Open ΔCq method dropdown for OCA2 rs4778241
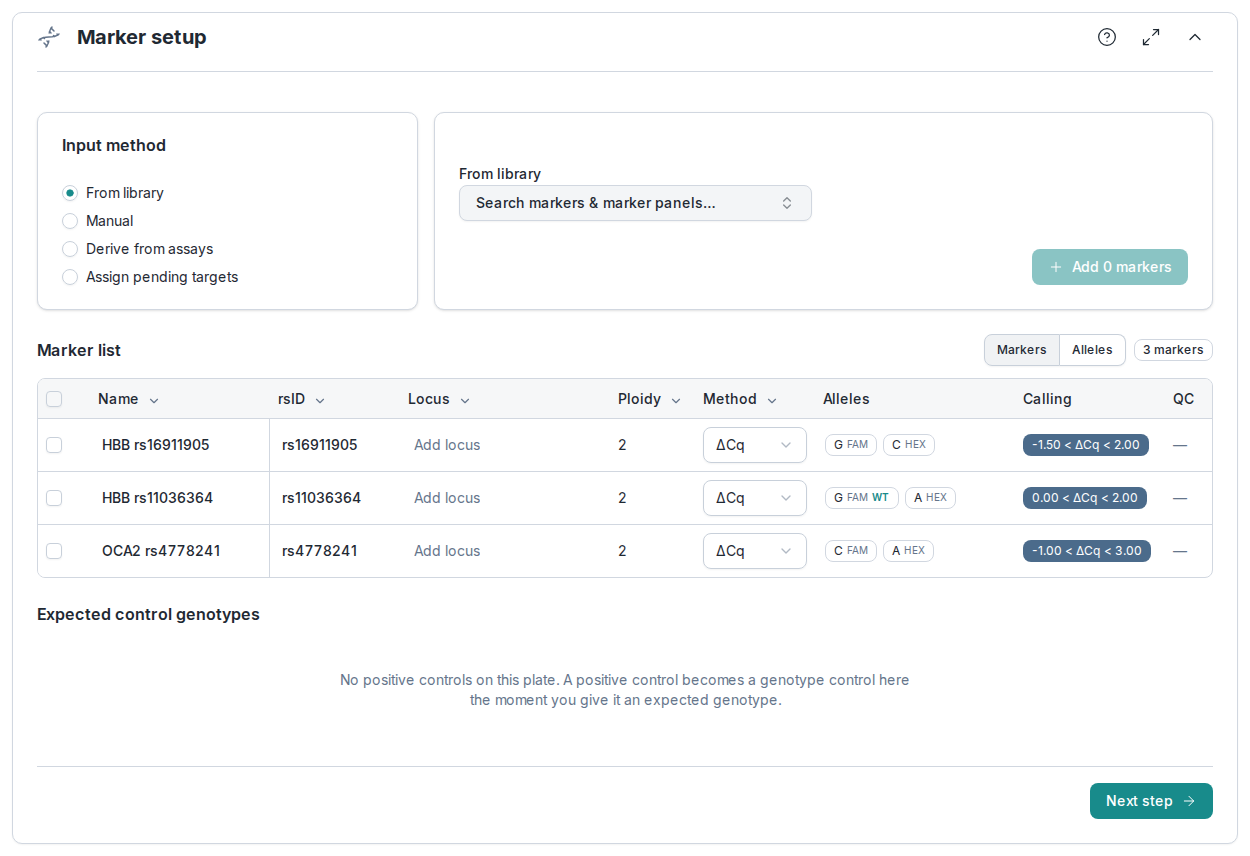This screenshot has height=856, width=1250. 755,551
